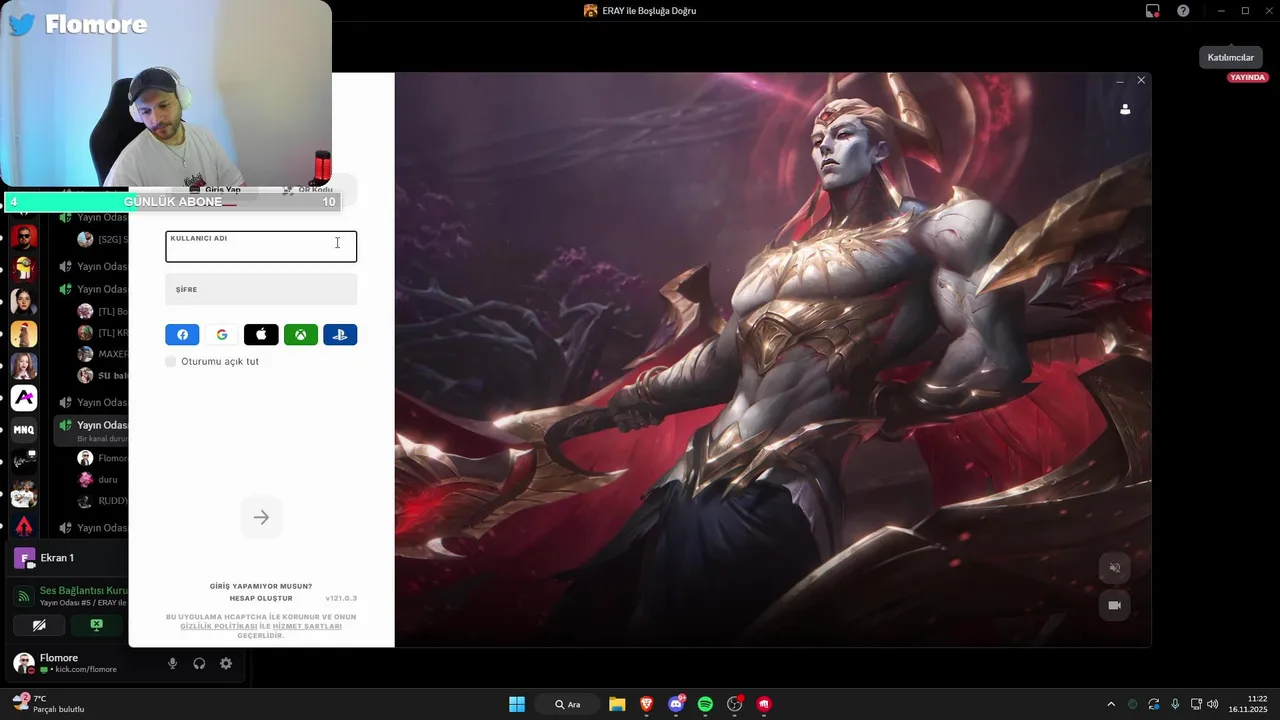The height and width of the screenshot is (720, 1280).
Task: Open the weather widget showing 7°C
Action: (x=48, y=704)
